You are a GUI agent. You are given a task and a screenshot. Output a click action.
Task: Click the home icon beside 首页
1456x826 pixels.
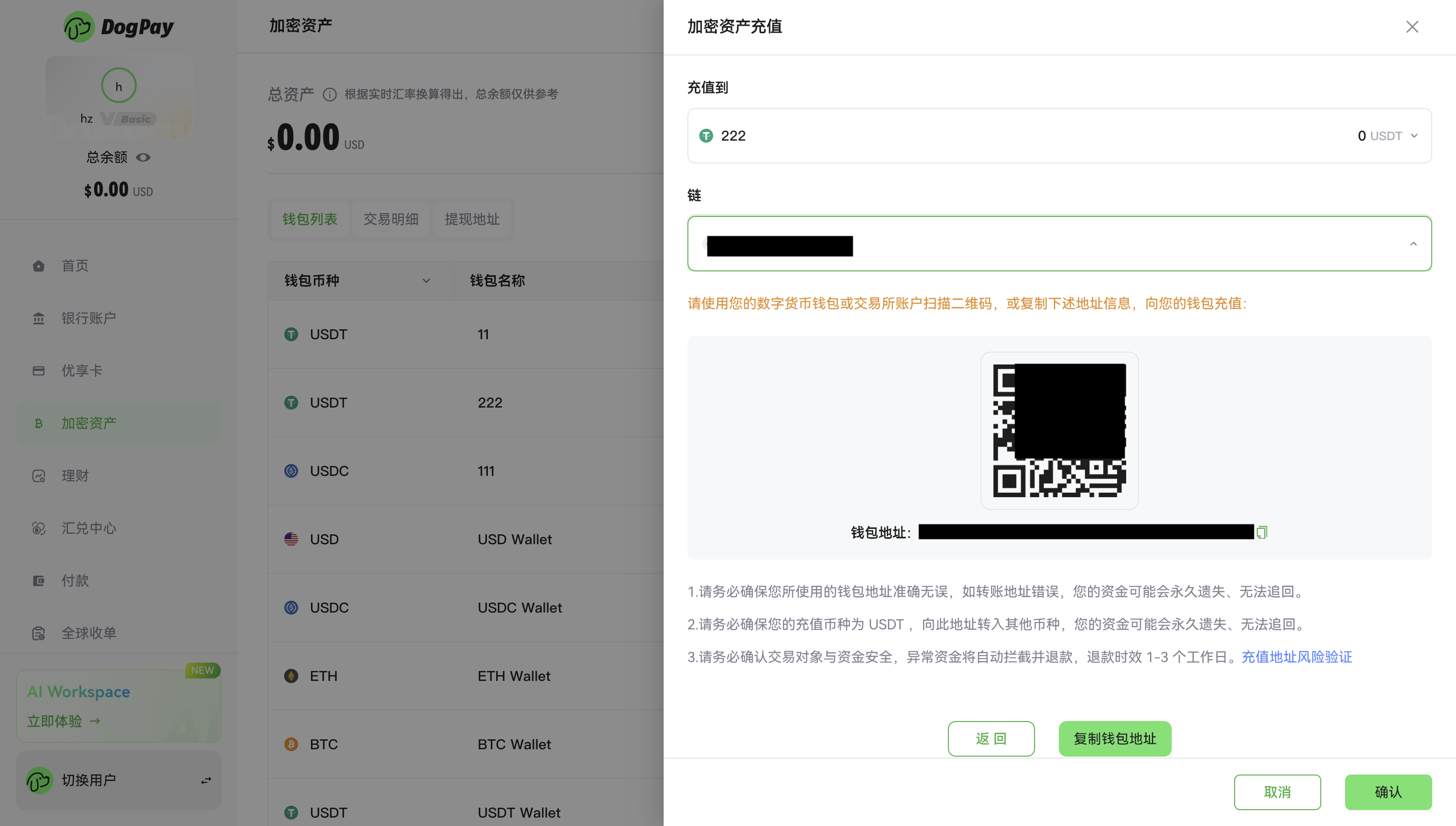coord(39,265)
